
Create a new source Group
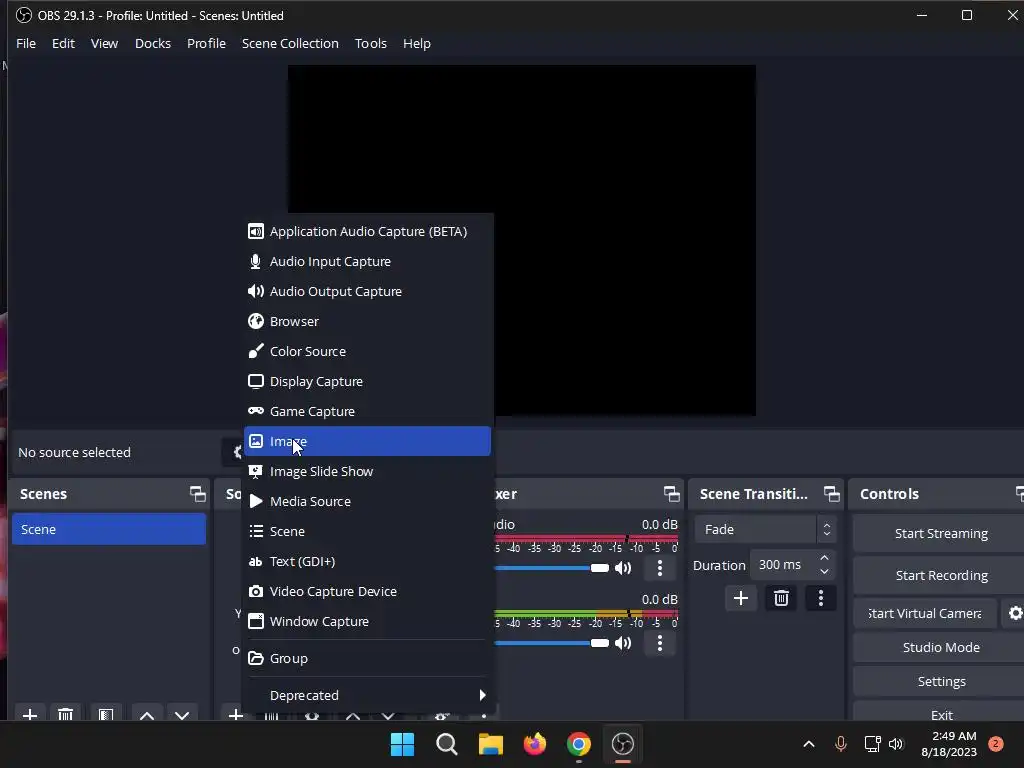(x=367, y=658)
